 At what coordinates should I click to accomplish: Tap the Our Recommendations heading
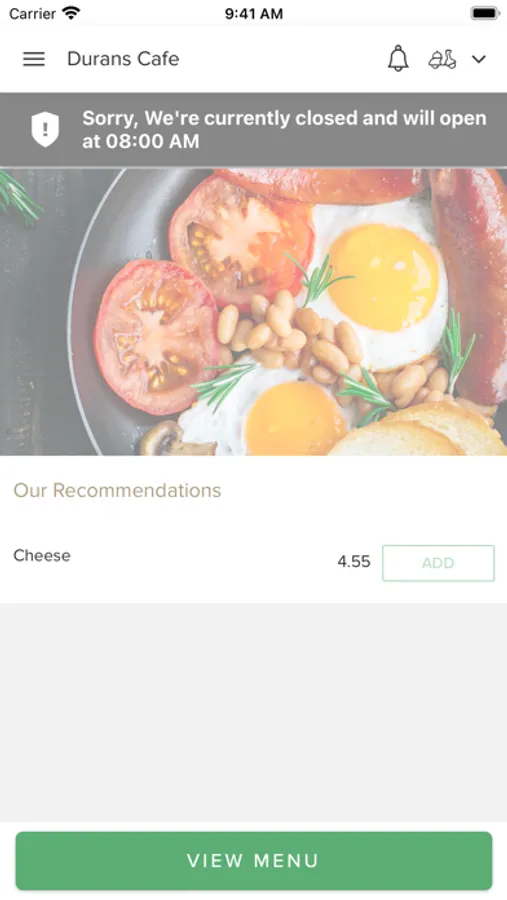[117, 490]
